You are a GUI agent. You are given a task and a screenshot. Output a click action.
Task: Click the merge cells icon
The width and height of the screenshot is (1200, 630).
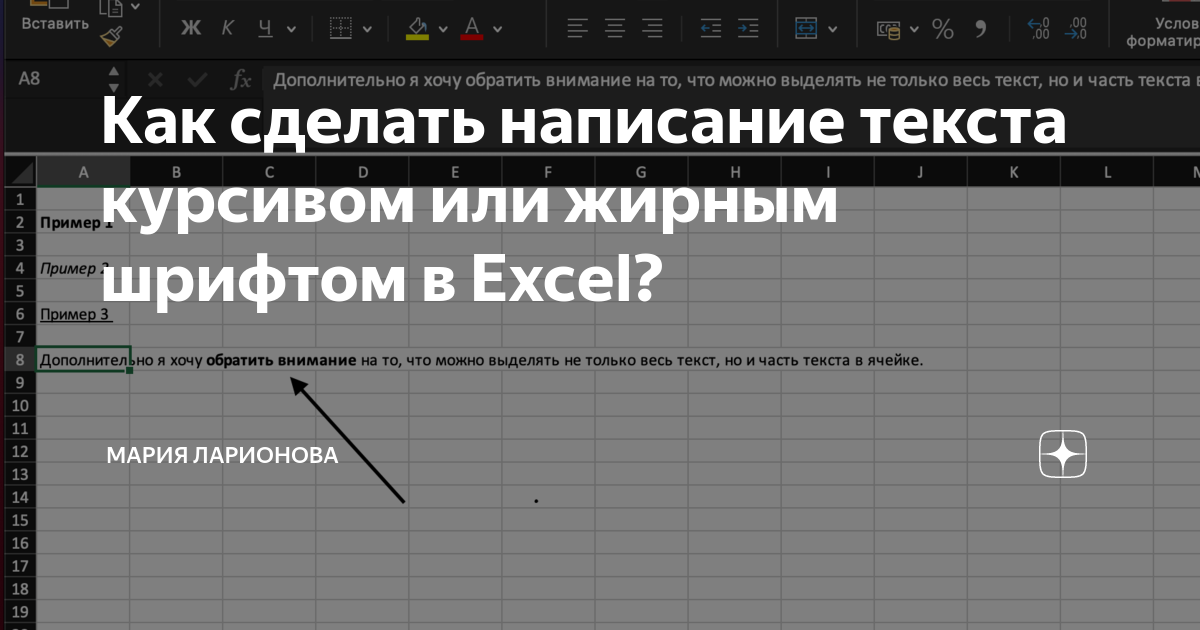(x=806, y=28)
